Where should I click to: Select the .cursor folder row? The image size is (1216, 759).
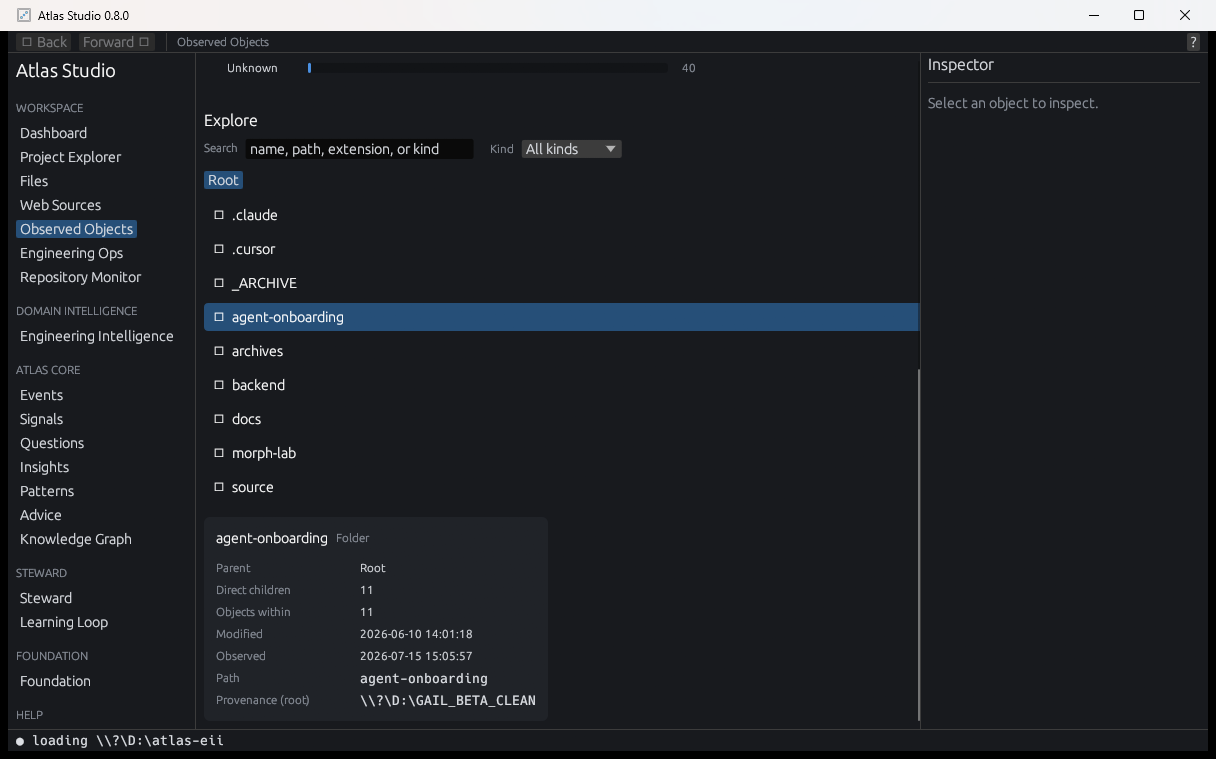[x=561, y=249]
